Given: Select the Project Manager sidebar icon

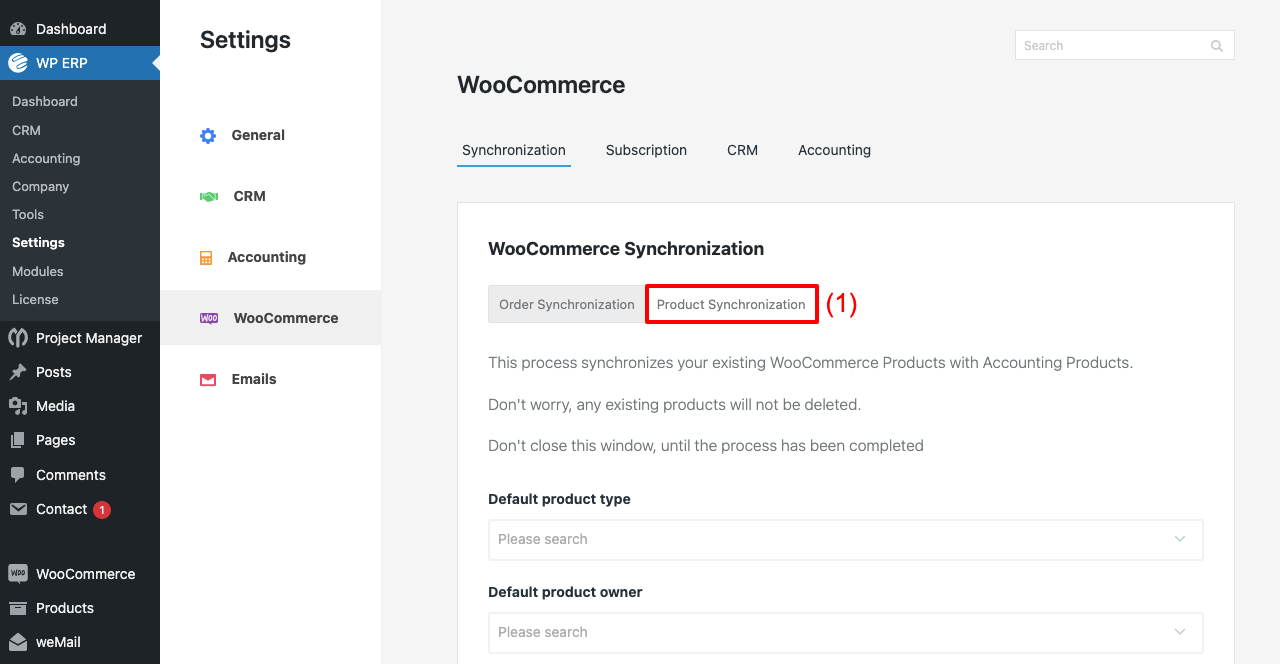Looking at the screenshot, I should [18, 338].
